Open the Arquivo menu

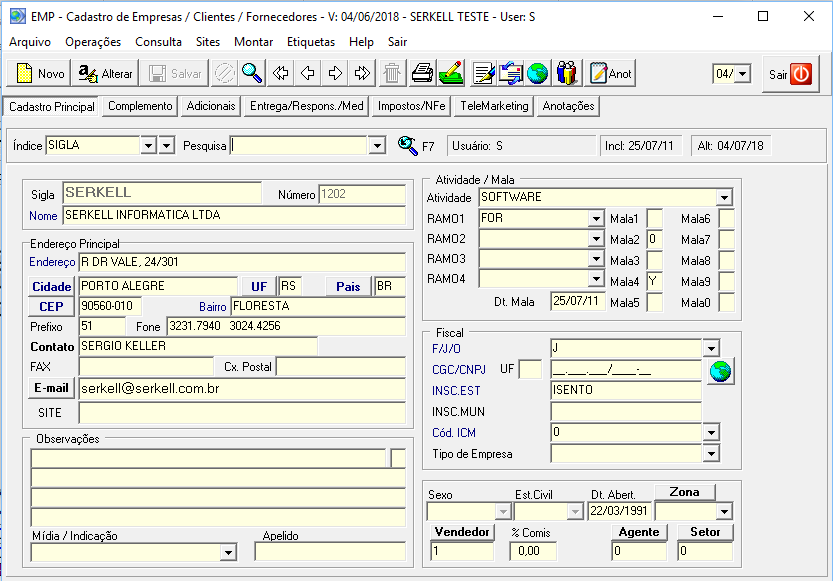coord(30,42)
